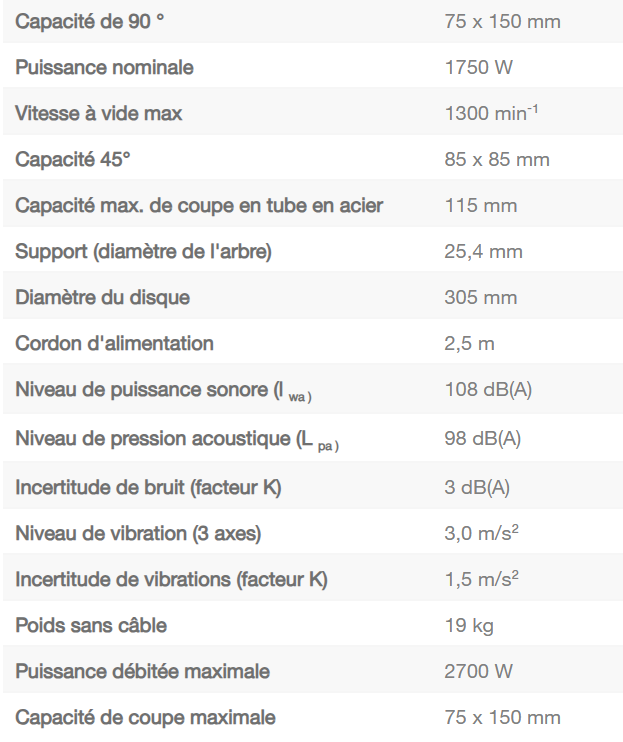Click the 1300 min⁻¹ speed value
Image resolution: width=623 pixels, height=742 pixels.
pos(491,114)
